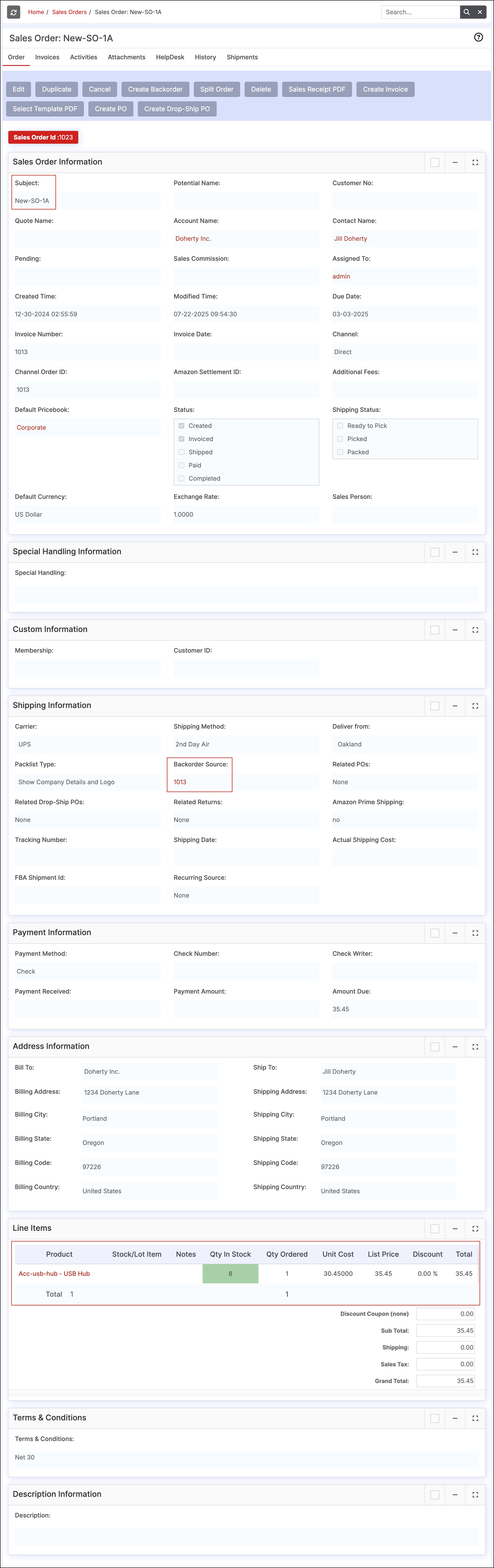Click the Cancel button

pos(100,89)
